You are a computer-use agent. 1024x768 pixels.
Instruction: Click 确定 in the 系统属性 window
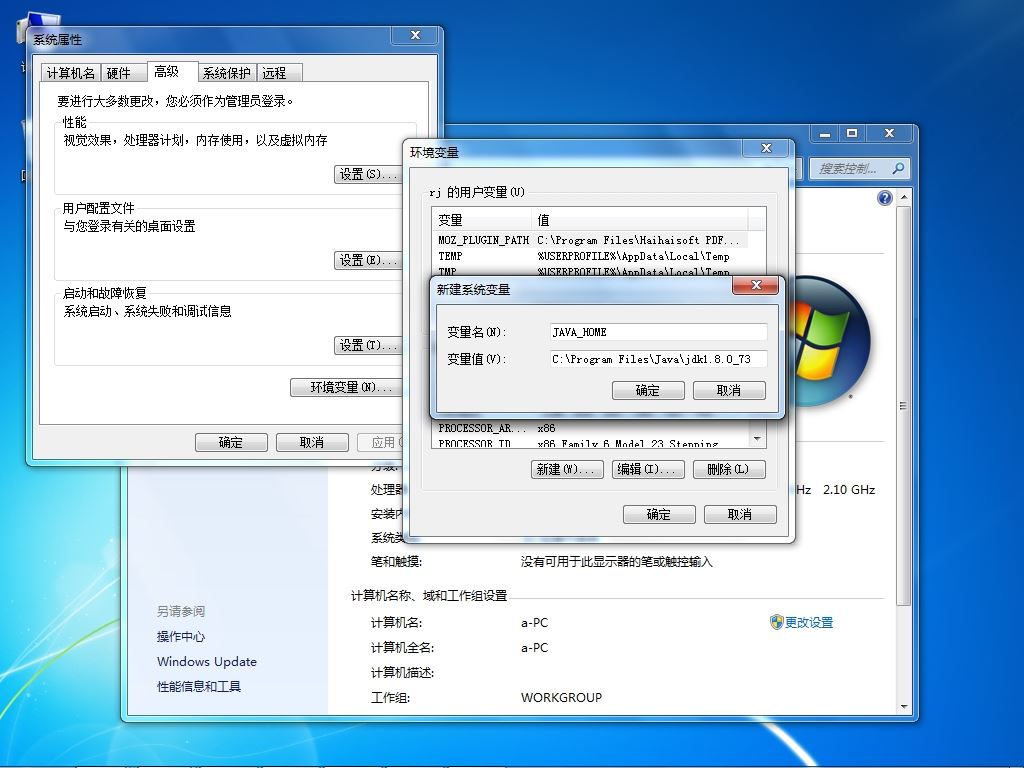(x=231, y=443)
